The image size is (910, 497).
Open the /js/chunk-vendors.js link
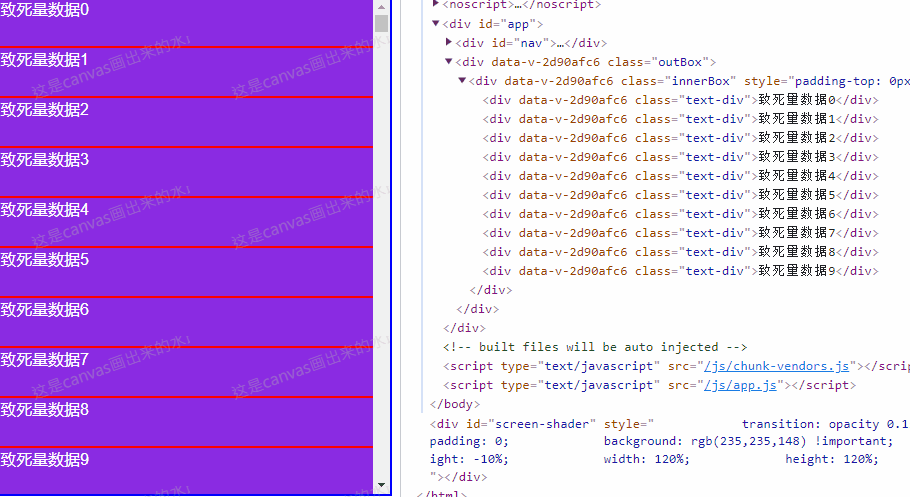[x=776, y=366]
